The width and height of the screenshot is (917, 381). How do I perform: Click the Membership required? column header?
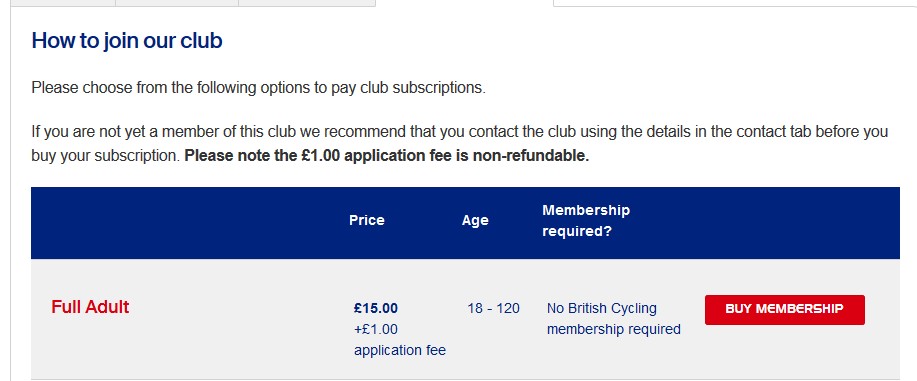586,221
